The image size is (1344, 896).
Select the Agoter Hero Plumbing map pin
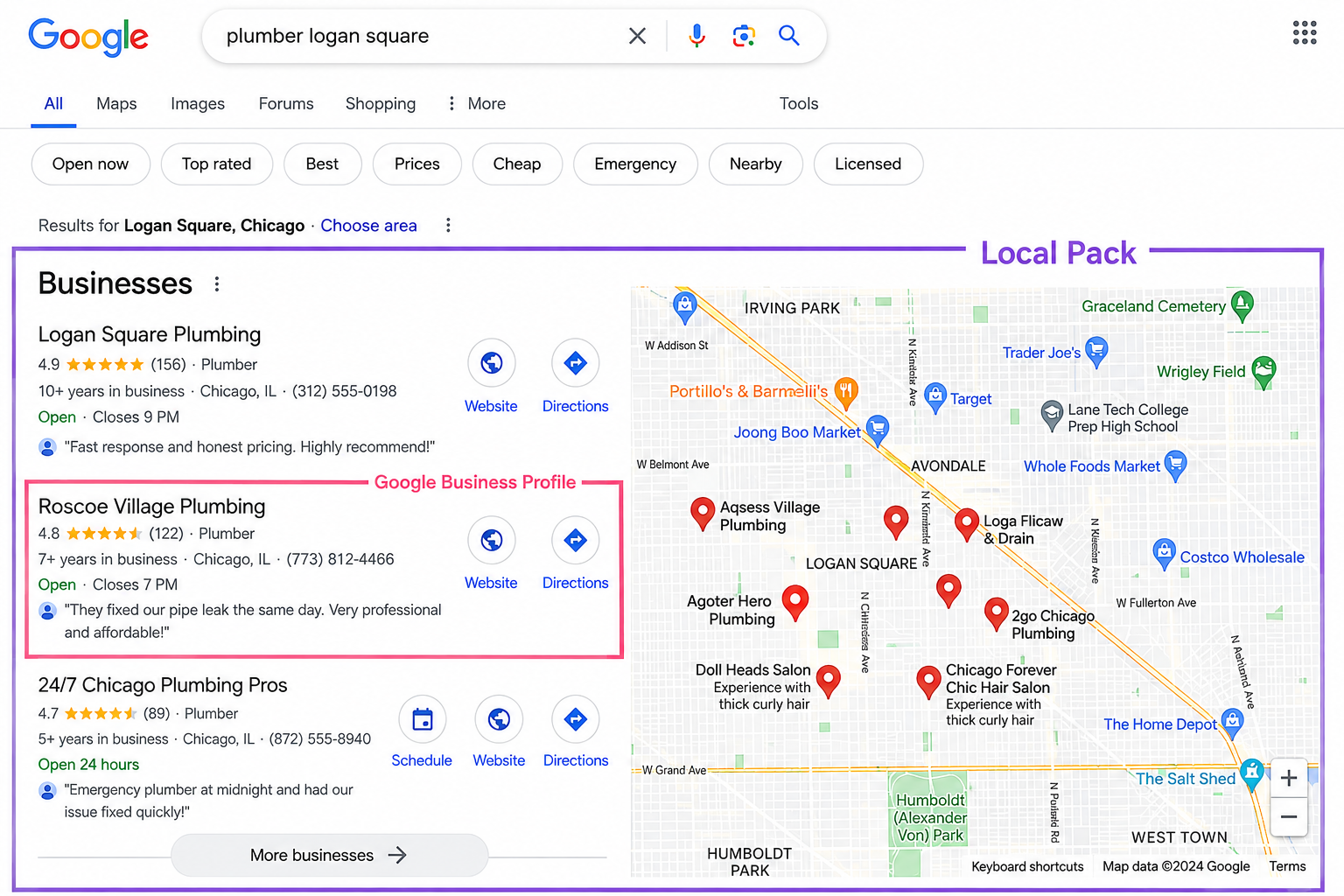794,601
